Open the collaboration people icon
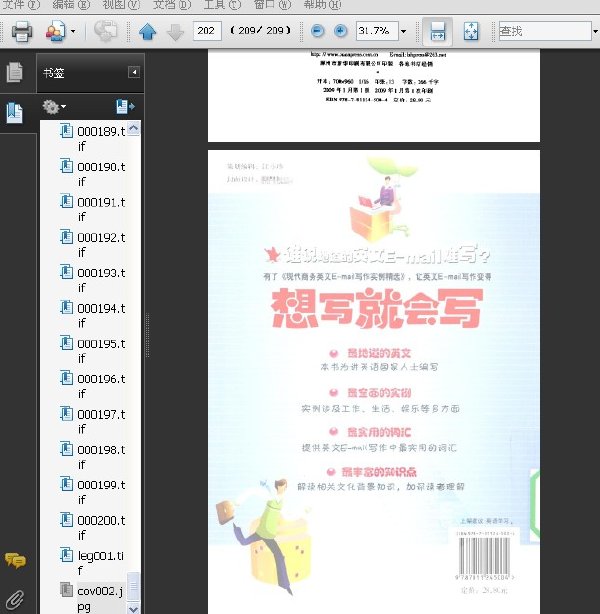This screenshot has height=614, width=600. [x=56, y=31]
